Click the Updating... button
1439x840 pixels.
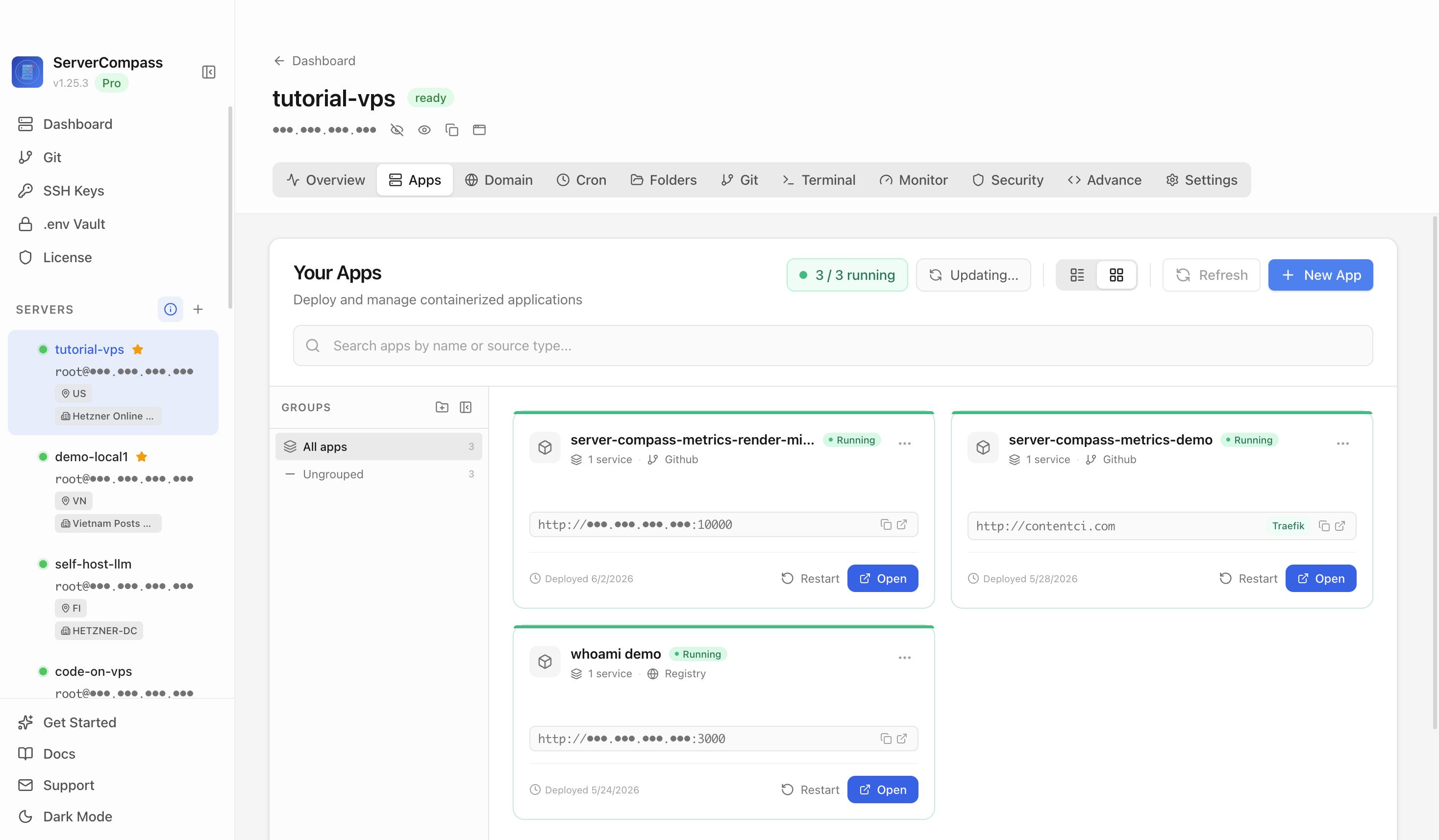[x=973, y=275]
